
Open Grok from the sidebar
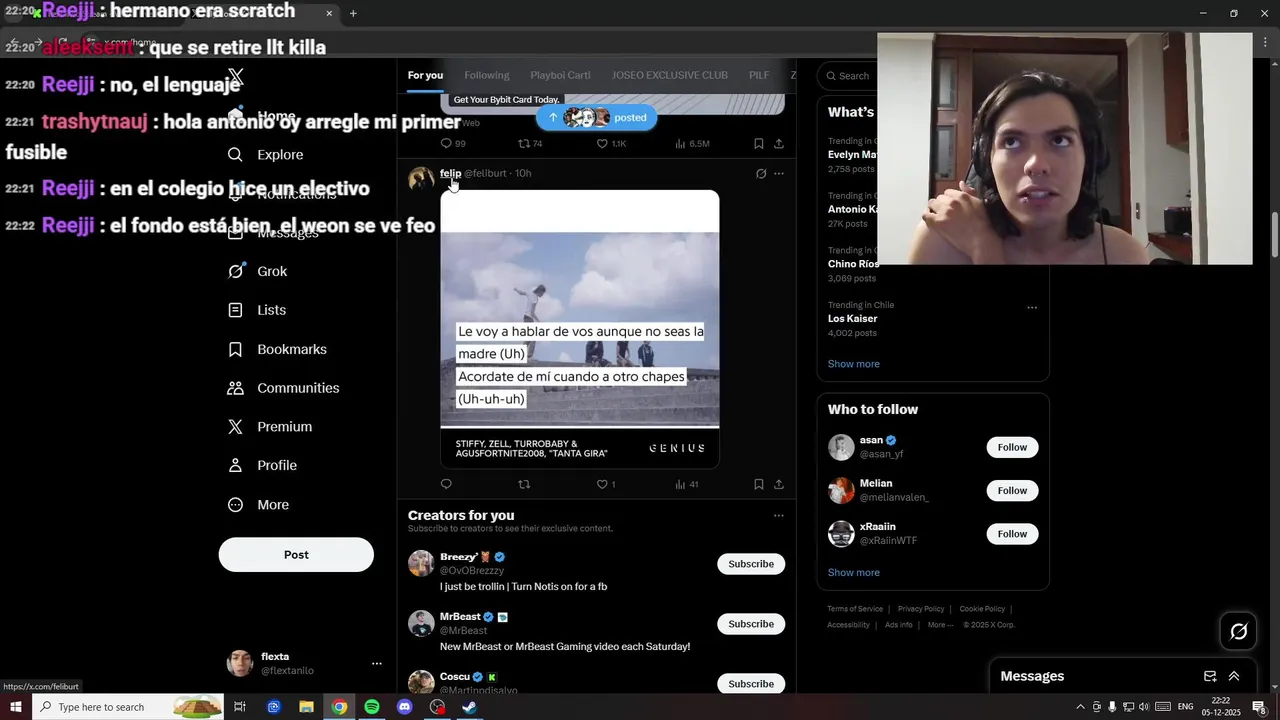point(258,271)
